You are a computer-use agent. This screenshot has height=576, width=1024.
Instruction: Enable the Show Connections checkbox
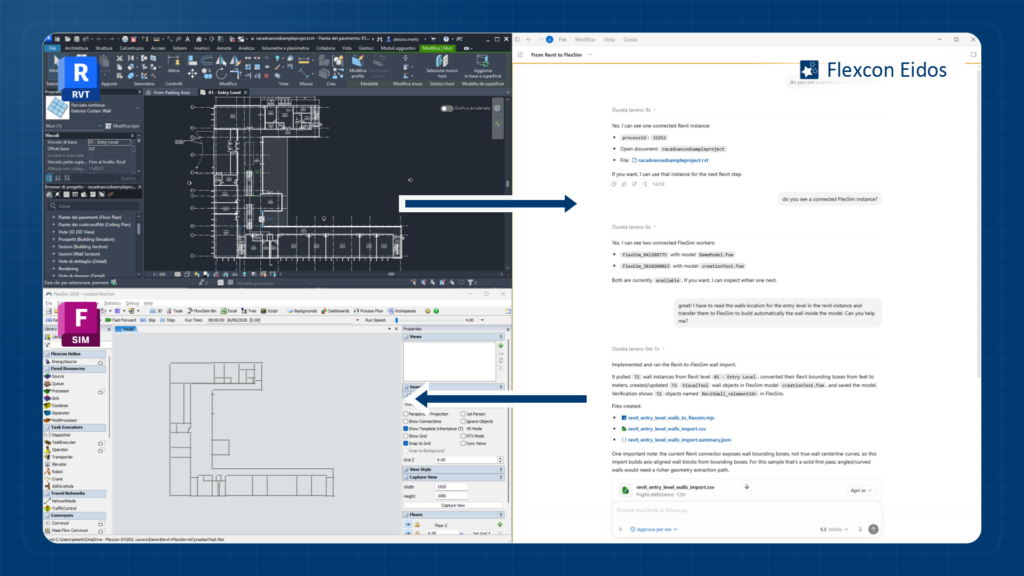406,421
